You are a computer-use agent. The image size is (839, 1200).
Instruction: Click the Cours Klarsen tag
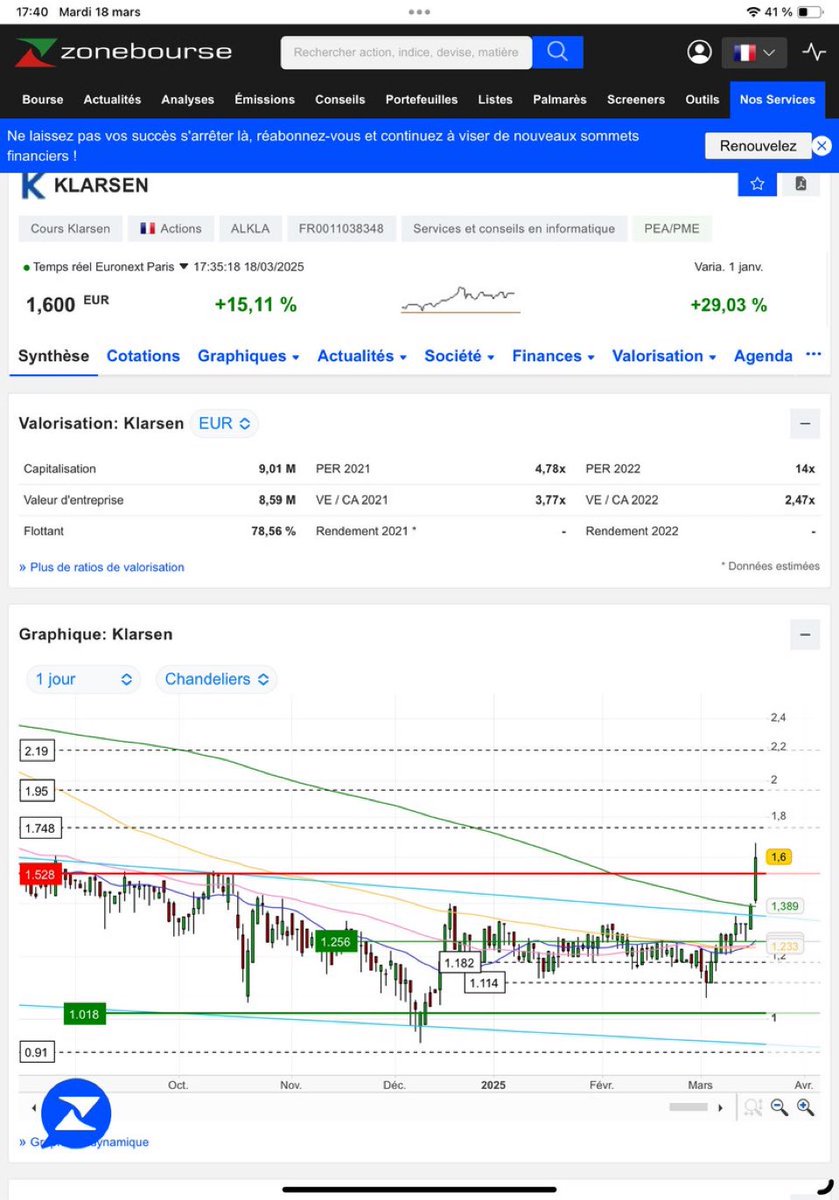(70, 228)
